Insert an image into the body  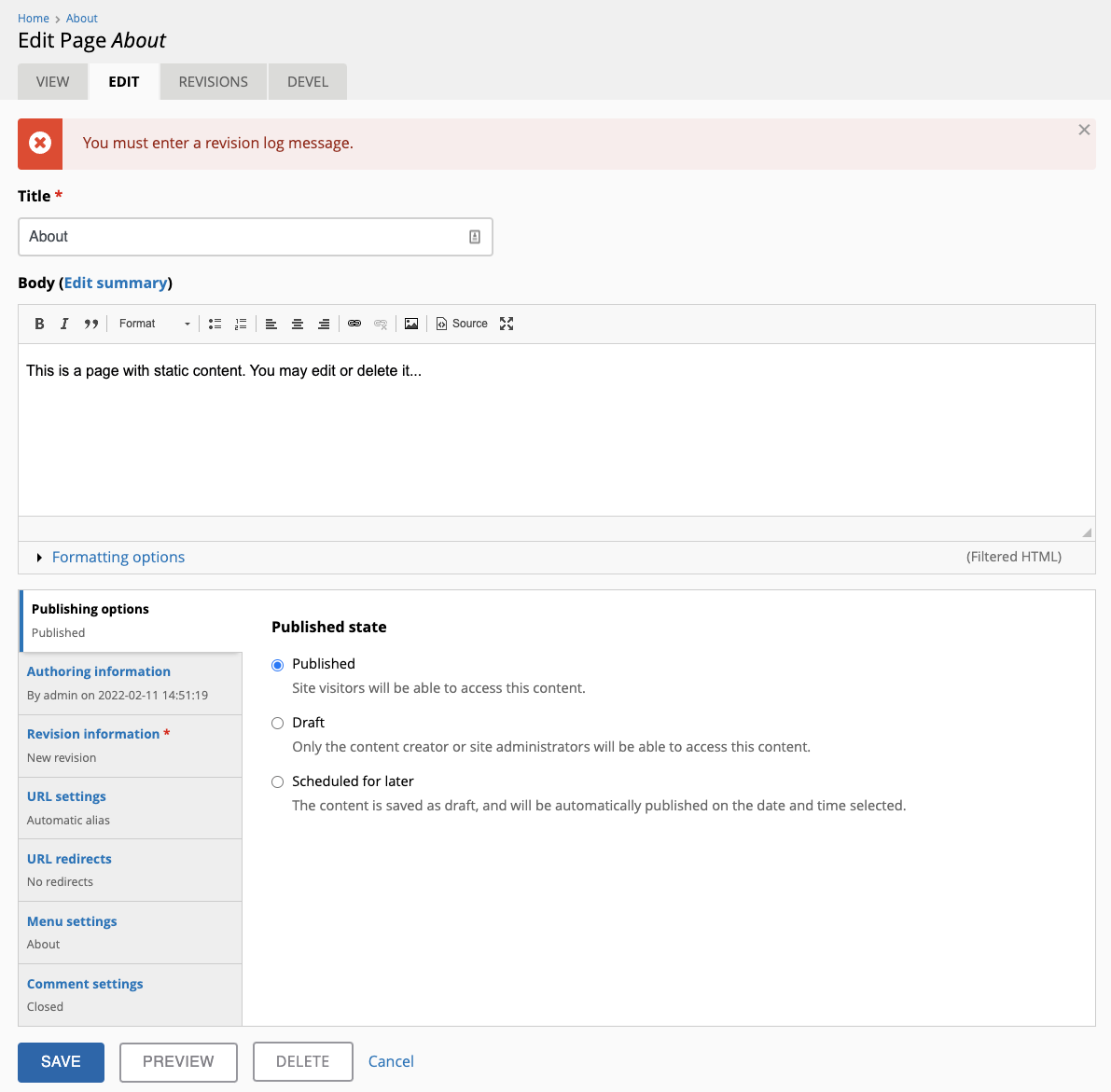411,324
